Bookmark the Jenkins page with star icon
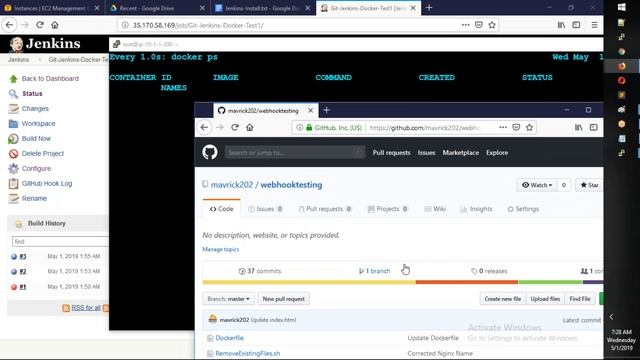 click(492, 25)
